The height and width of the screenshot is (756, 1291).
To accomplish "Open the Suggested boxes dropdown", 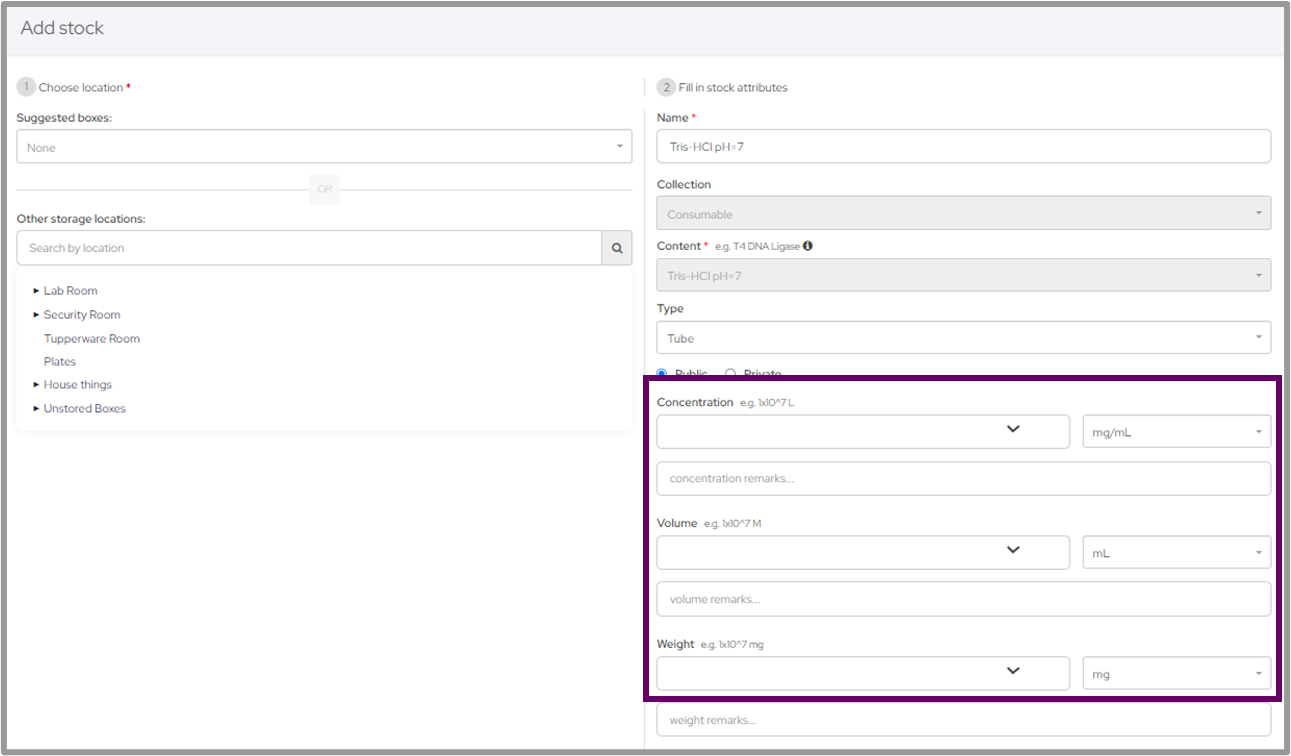I will coord(324,147).
